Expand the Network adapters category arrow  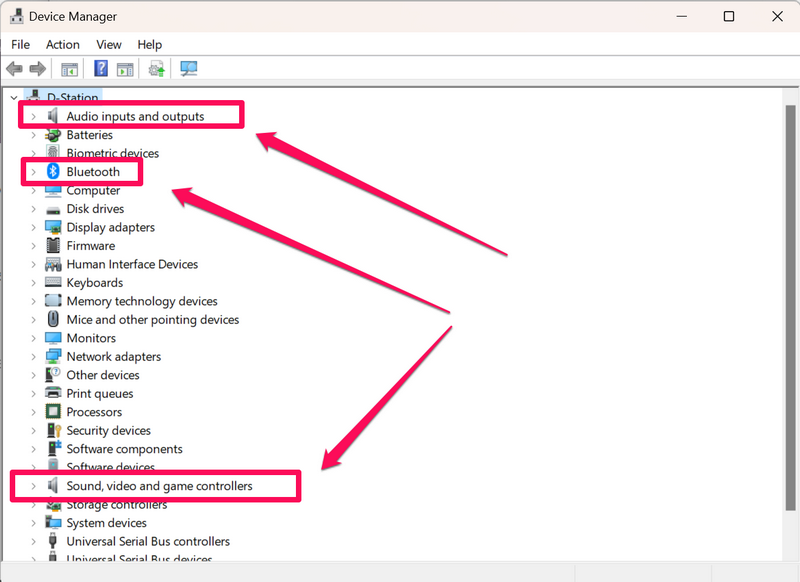(x=33, y=357)
